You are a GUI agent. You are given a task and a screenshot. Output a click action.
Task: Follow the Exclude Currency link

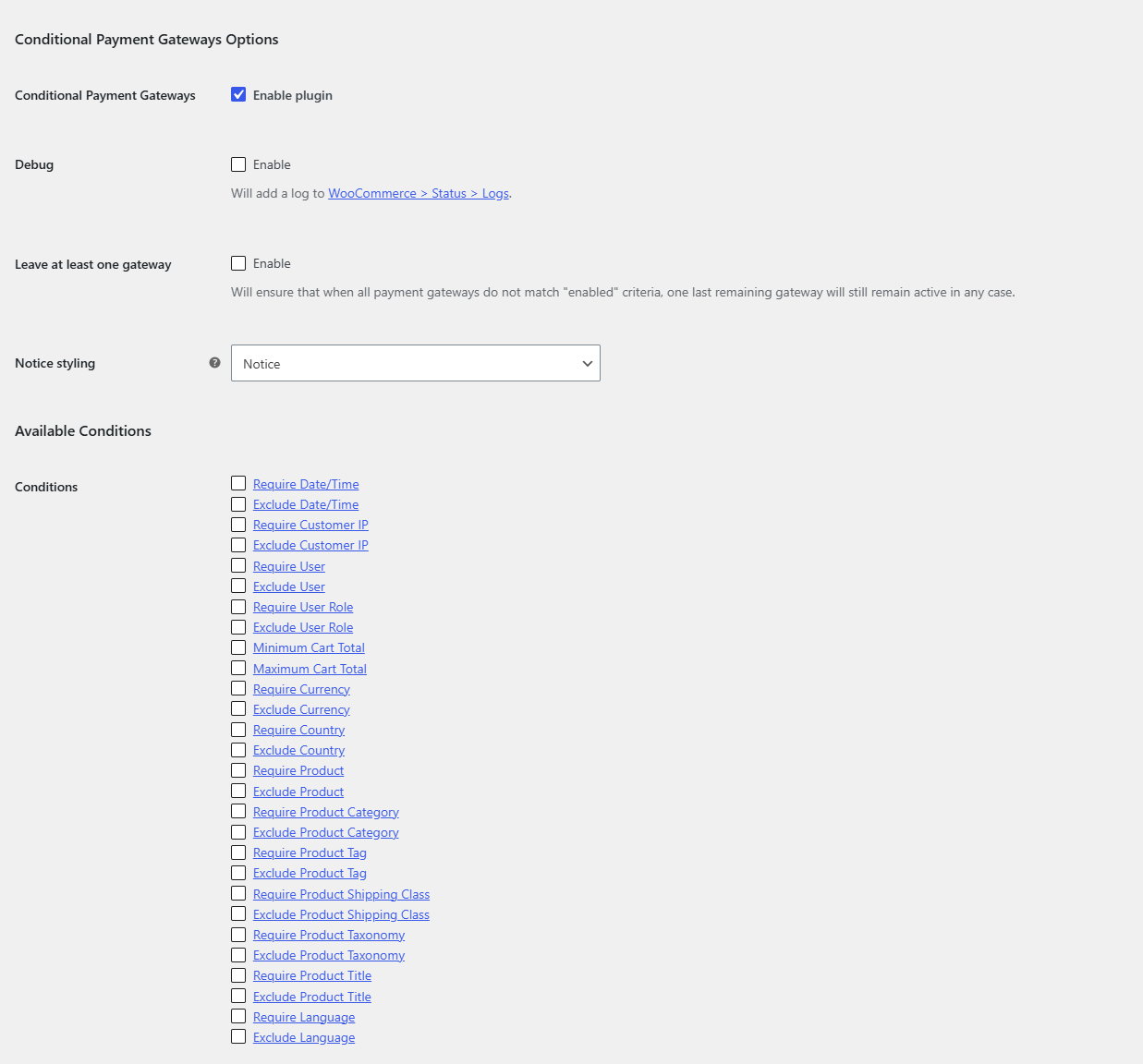point(301,709)
